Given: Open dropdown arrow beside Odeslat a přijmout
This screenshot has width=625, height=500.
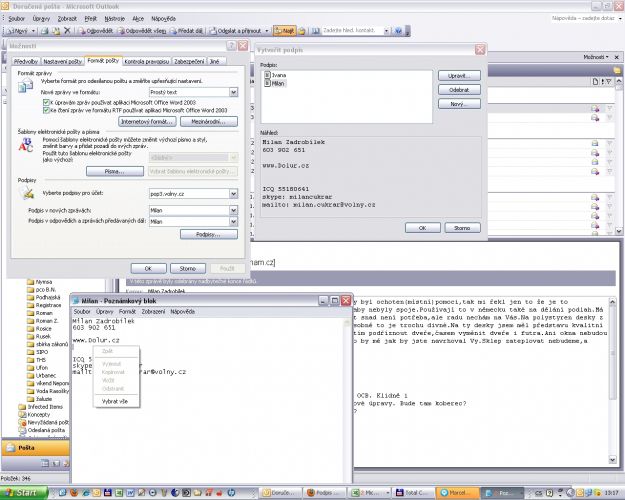Looking at the screenshot, I should pyautogui.click(x=267, y=31).
